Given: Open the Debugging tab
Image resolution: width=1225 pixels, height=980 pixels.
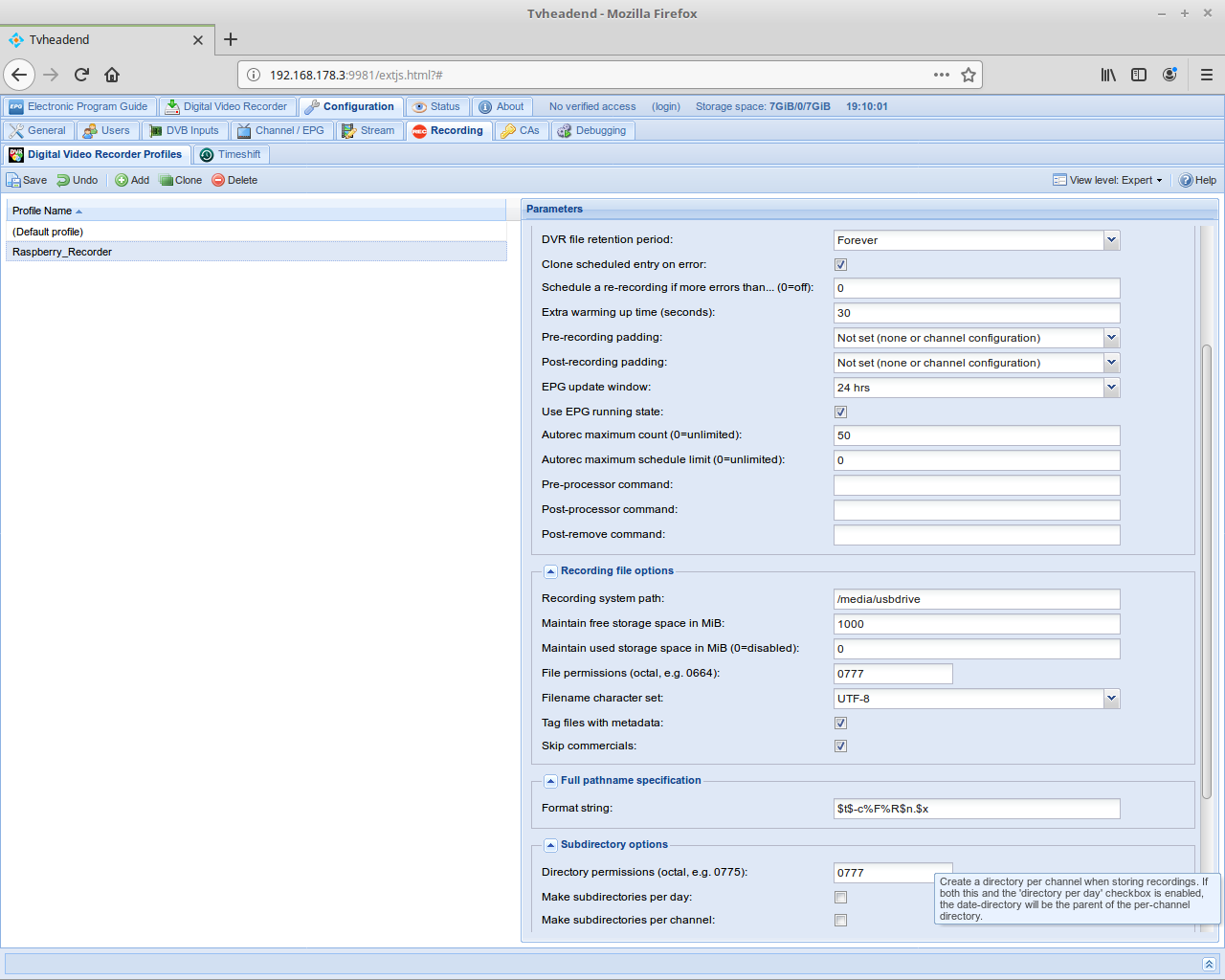Looking at the screenshot, I should (592, 130).
